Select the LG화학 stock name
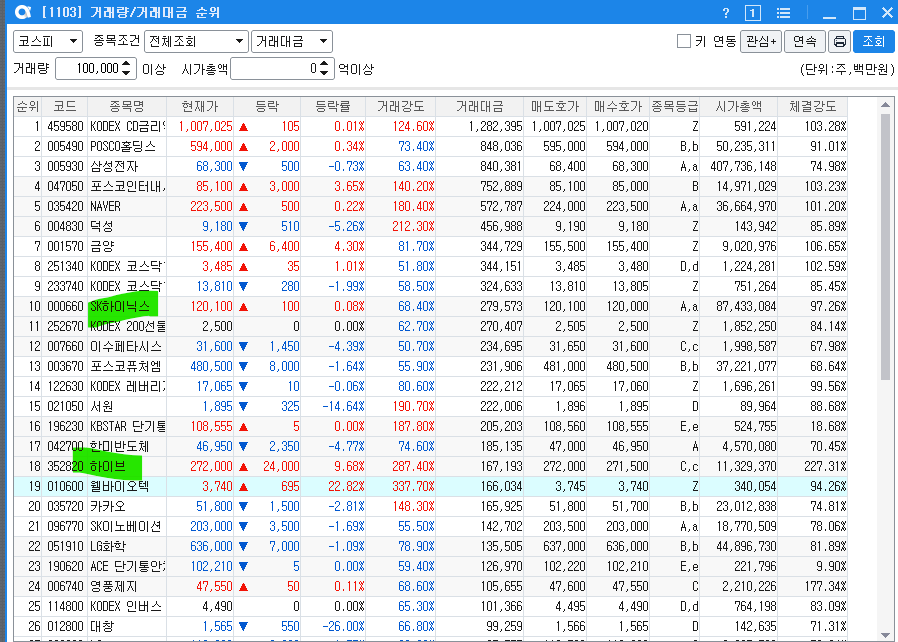This screenshot has height=642, width=898. [108, 546]
